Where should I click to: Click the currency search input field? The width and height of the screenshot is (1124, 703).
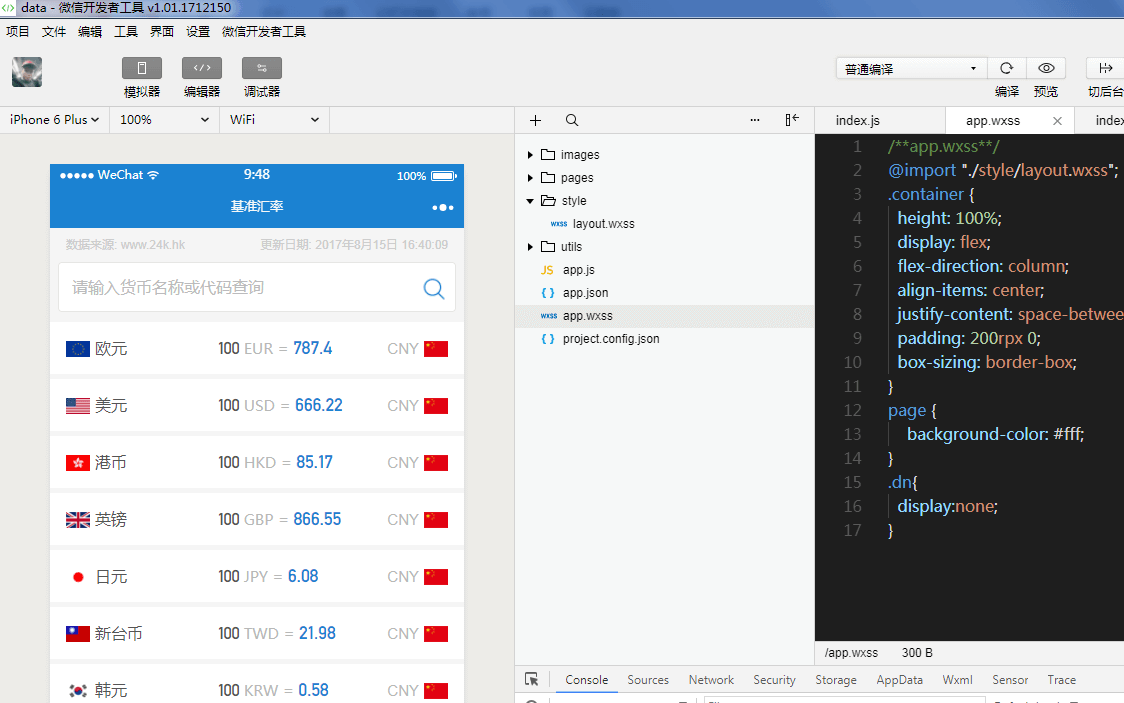tap(240, 288)
